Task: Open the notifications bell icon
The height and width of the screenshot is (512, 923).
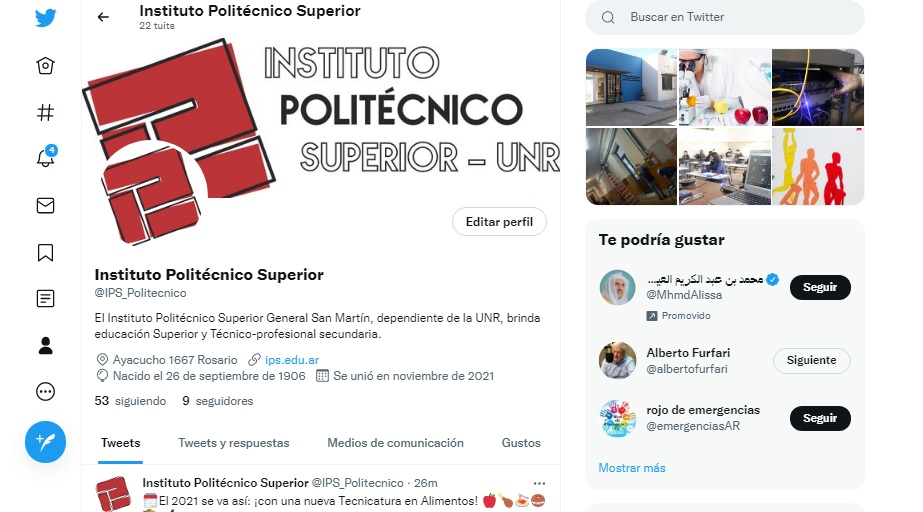Action: [46, 157]
